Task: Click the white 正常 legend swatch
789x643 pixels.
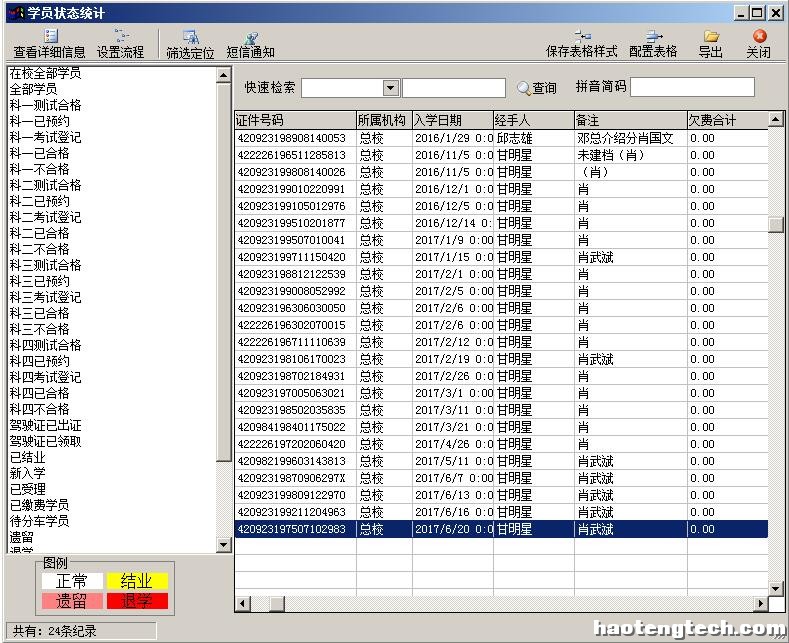Action: pos(72,581)
